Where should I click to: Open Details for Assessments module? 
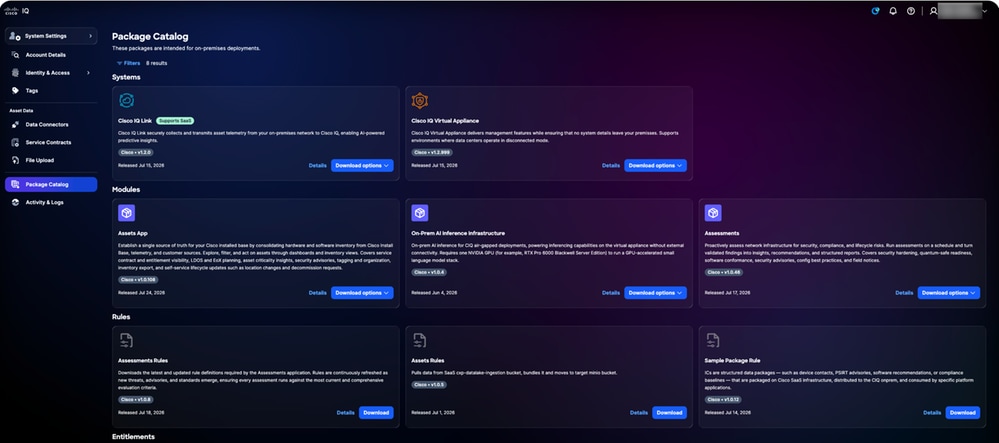tap(904, 293)
